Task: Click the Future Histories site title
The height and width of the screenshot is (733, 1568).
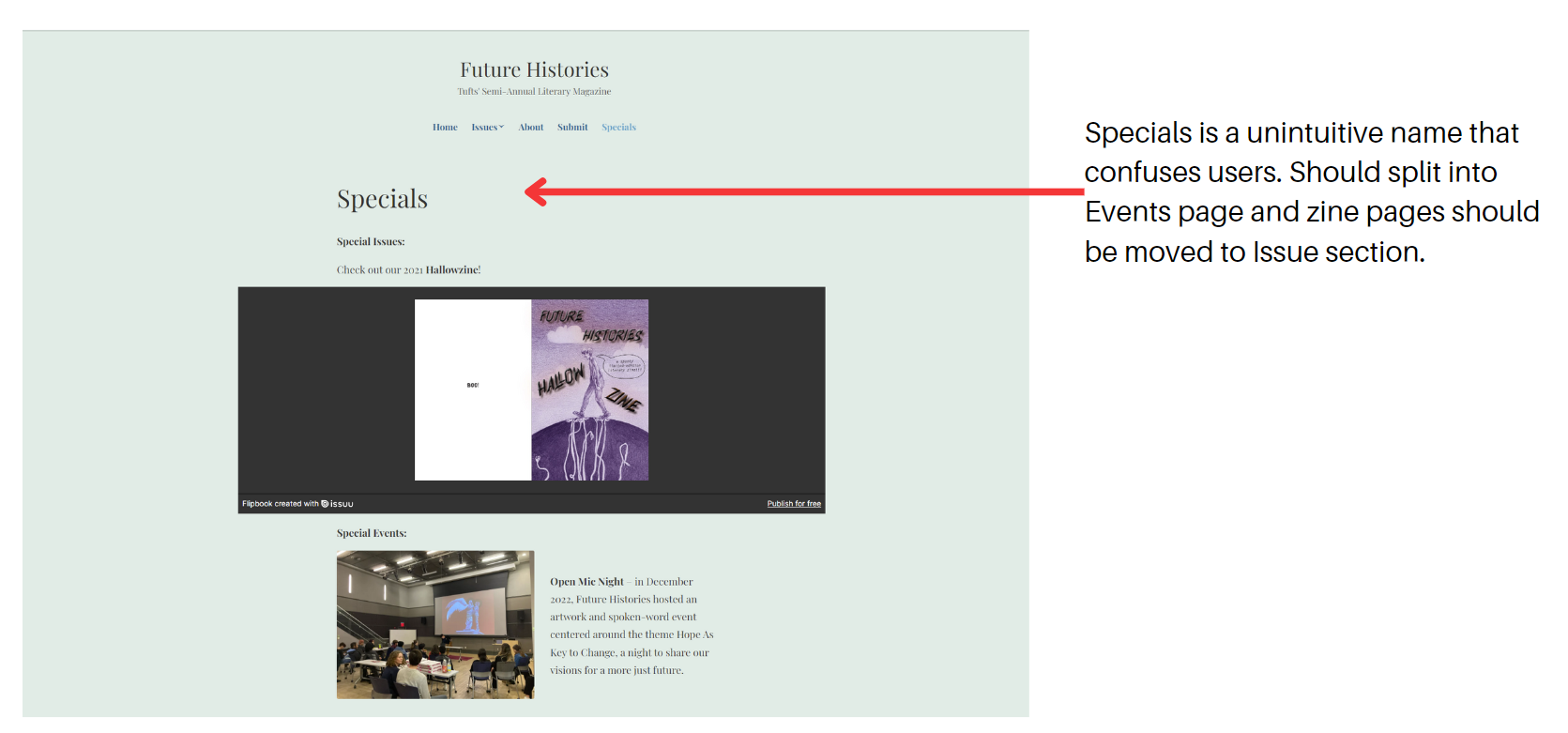Action: click(x=534, y=69)
